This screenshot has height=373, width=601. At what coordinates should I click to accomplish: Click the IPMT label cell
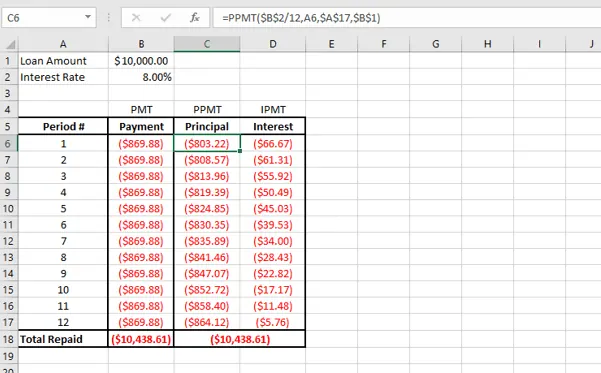point(273,110)
